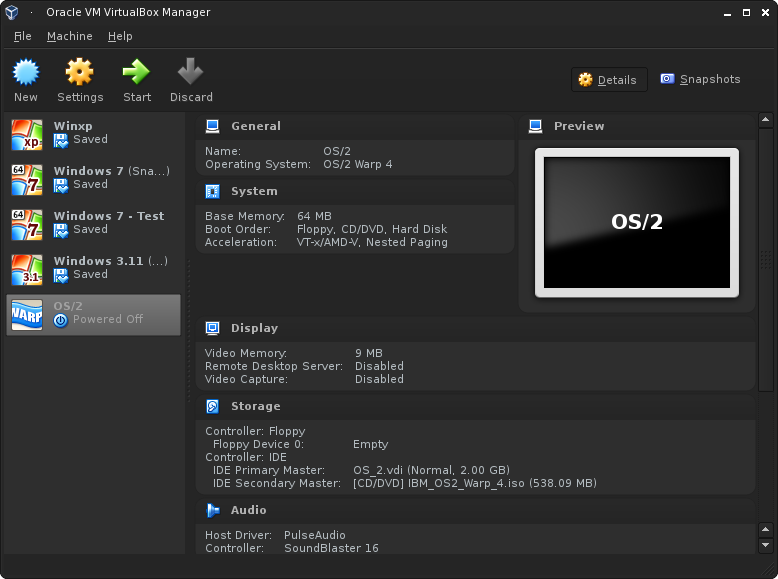Click the lower scroll-up arrow at bottom right
778x579 pixels.
pos(766,529)
